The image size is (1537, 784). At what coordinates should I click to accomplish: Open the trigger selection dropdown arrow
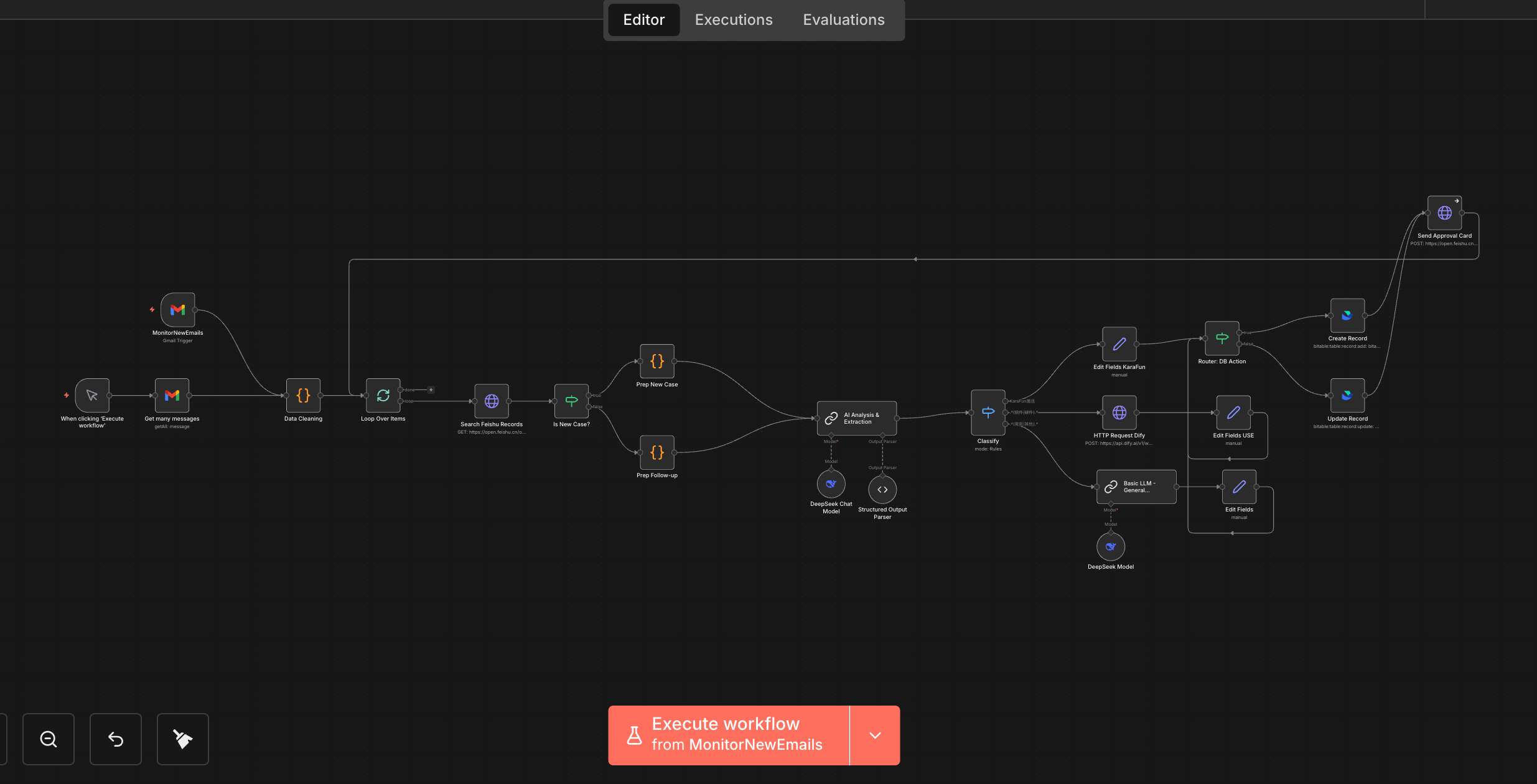[x=875, y=735]
